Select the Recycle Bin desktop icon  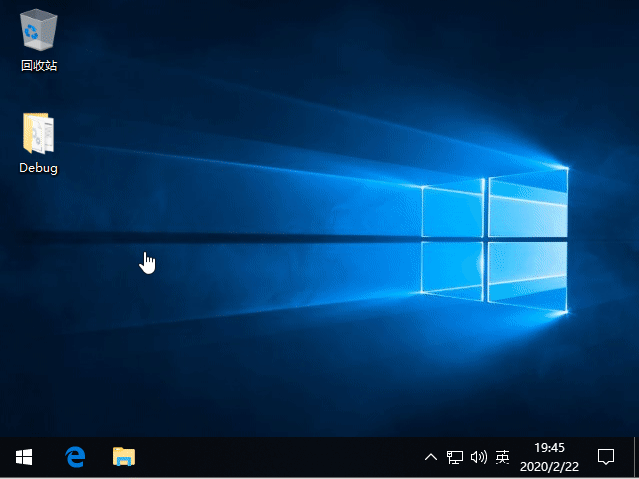coord(39,41)
